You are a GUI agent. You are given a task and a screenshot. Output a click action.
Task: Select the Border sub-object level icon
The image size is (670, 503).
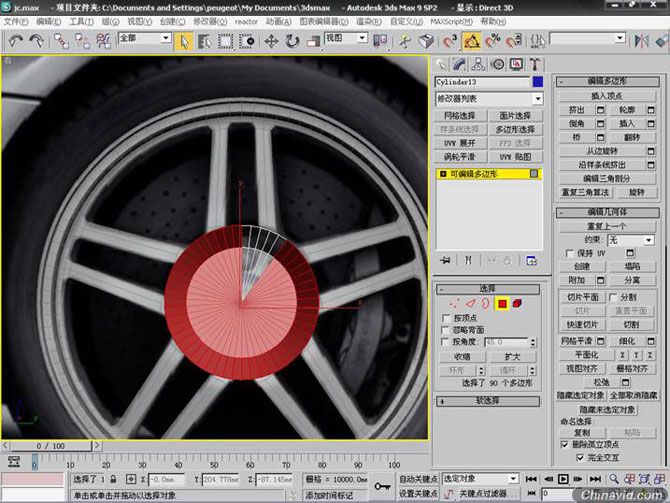pyautogui.click(x=485, y=304)
